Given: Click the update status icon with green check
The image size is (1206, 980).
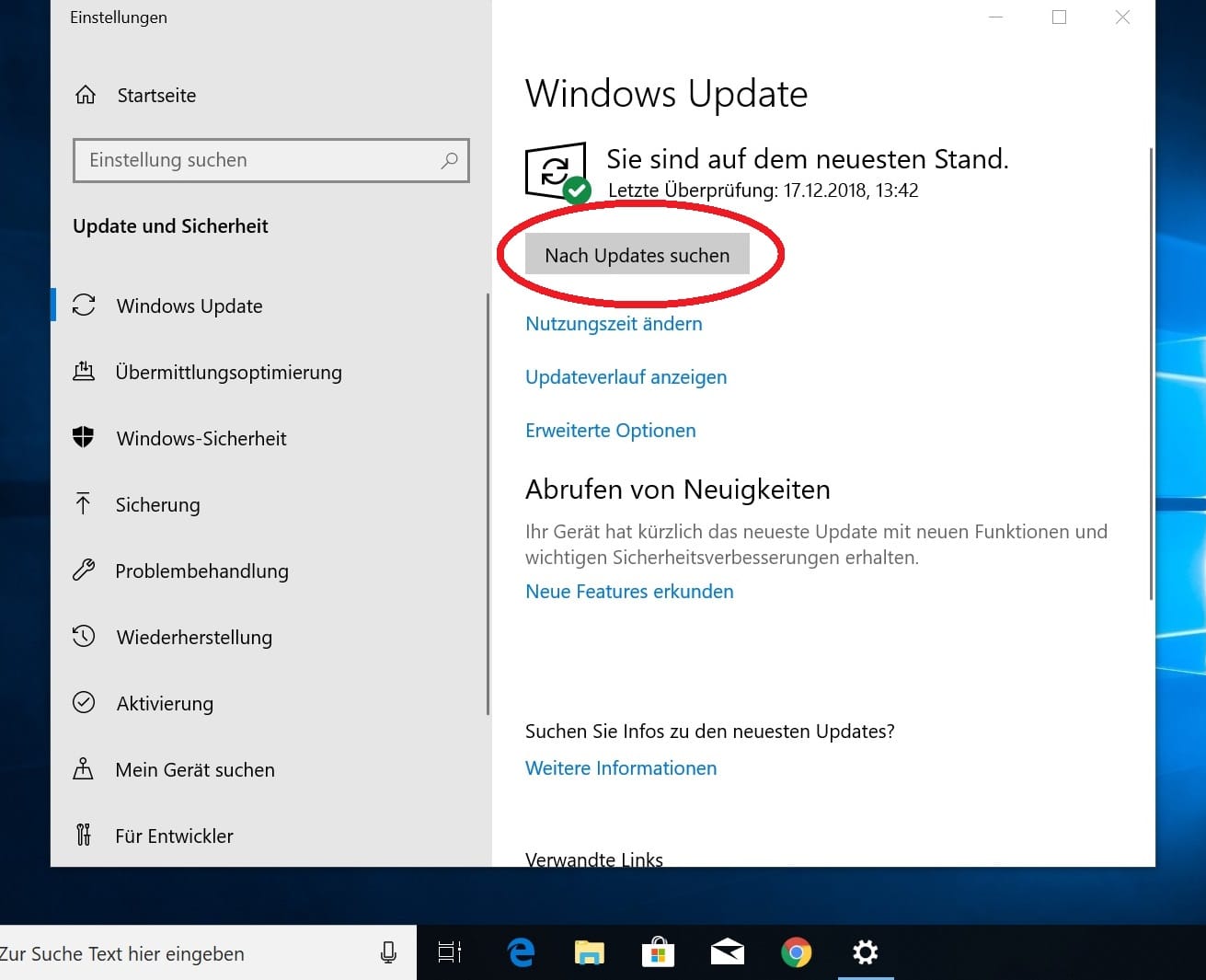Looking at the screenshot, I should [557, 173].
